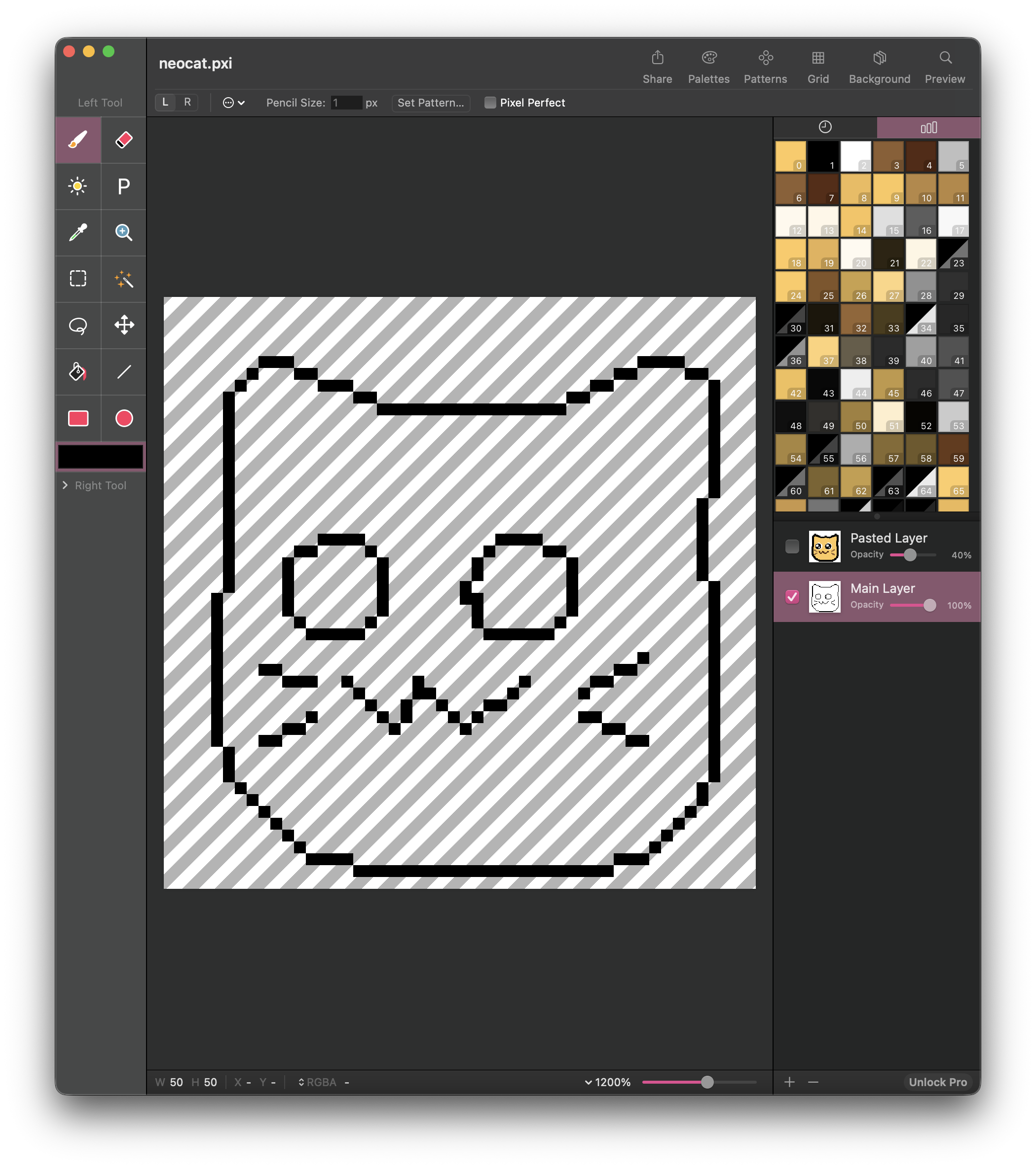
Task: Expand the Right Tool section
Action: click(65, 485)
